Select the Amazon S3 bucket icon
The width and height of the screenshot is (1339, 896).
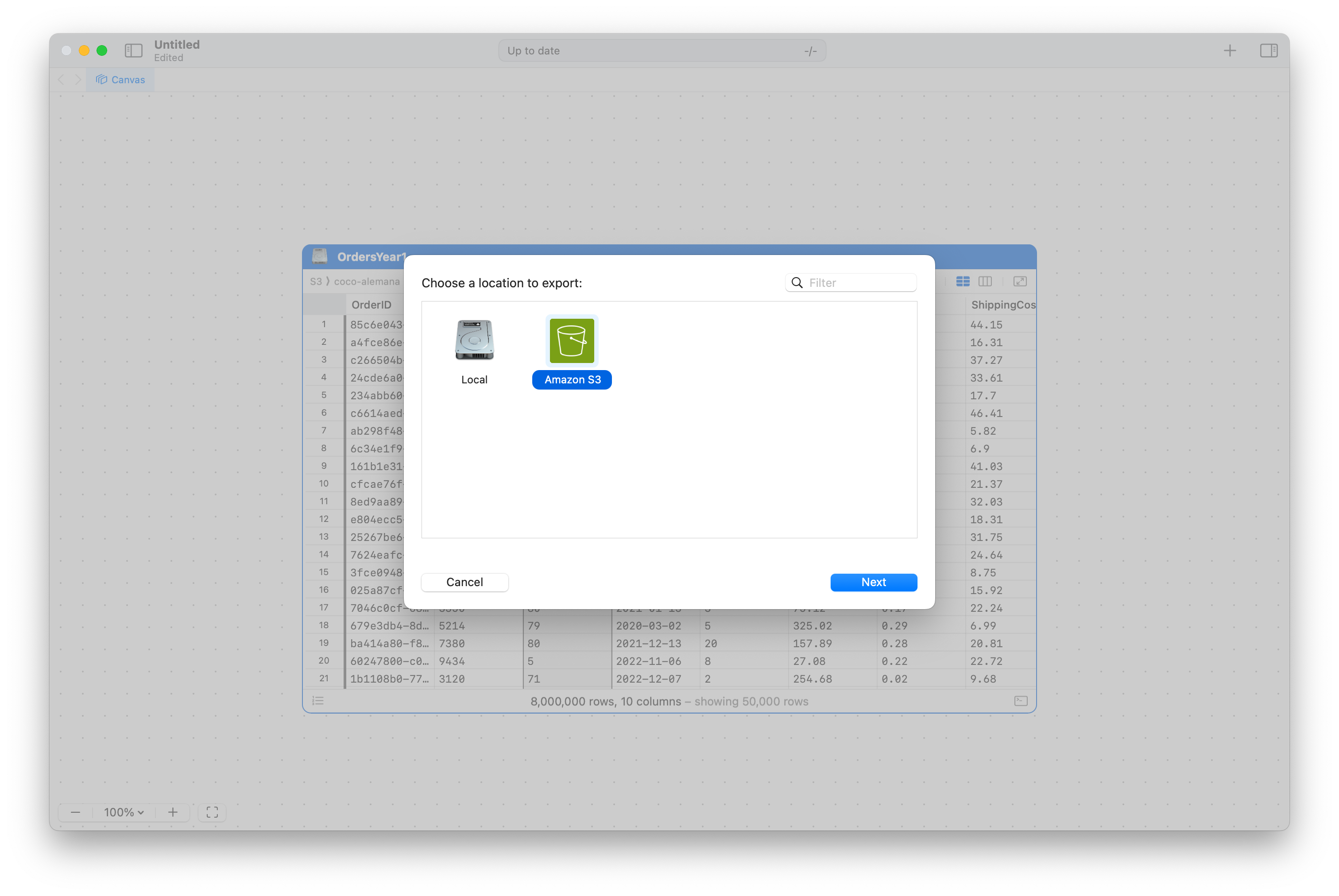pyautogui.click(x=572, y=340)
